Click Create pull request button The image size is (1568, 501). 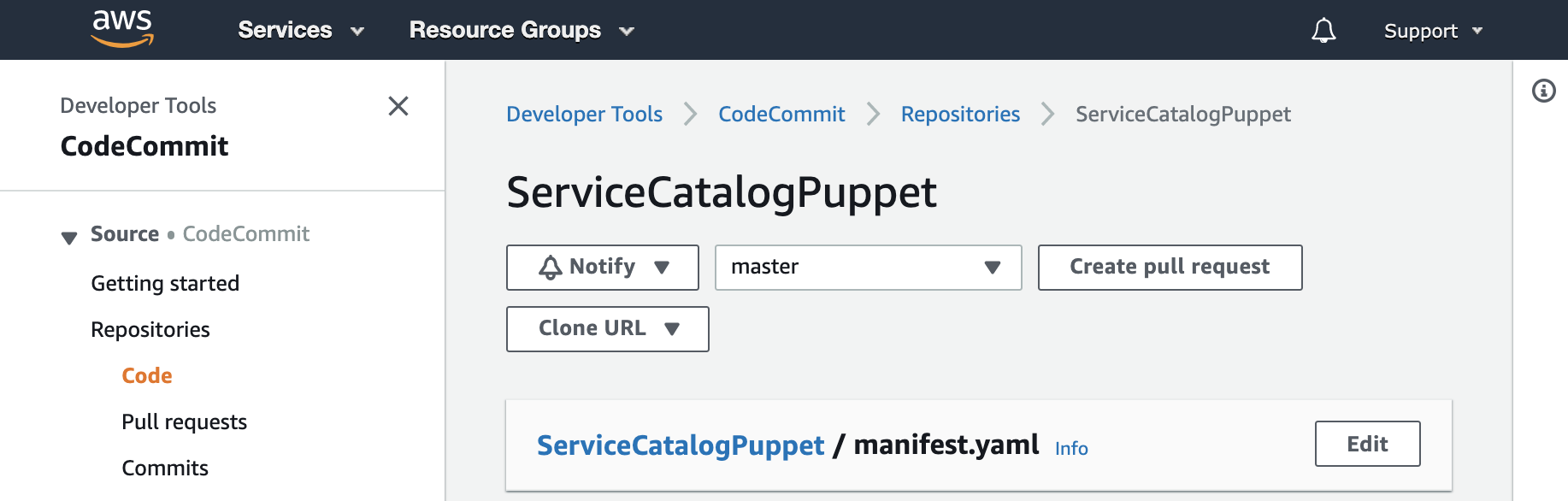(x=1170, y=268)
